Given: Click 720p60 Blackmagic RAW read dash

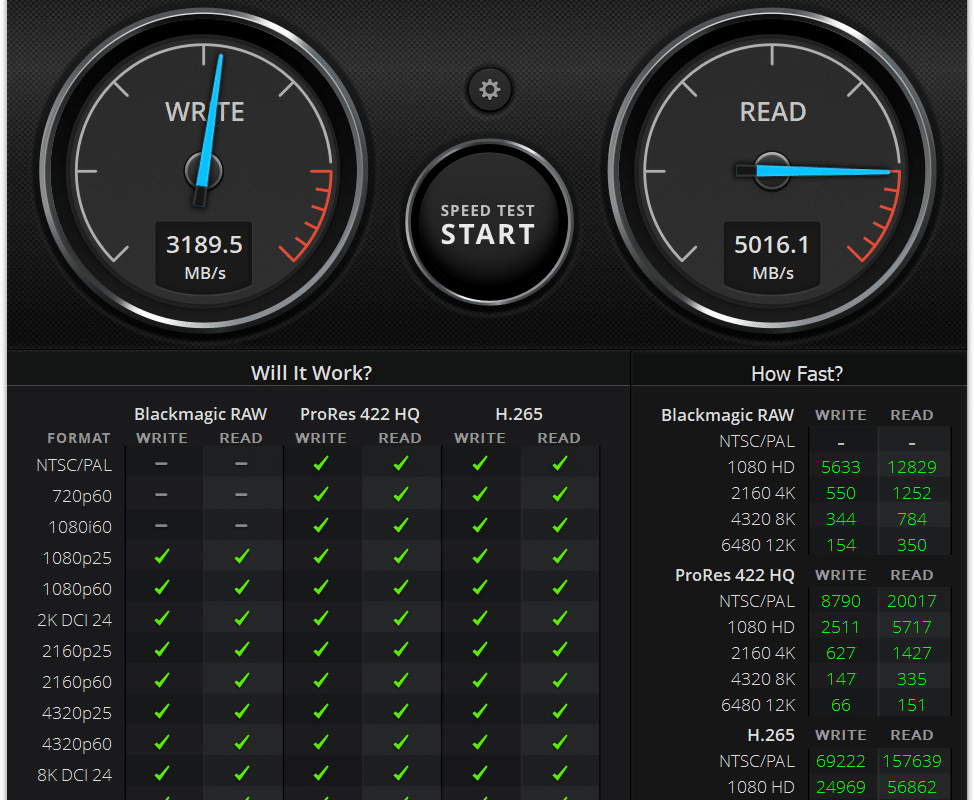Looking at the screenshot, I should [x=241, y=495].
